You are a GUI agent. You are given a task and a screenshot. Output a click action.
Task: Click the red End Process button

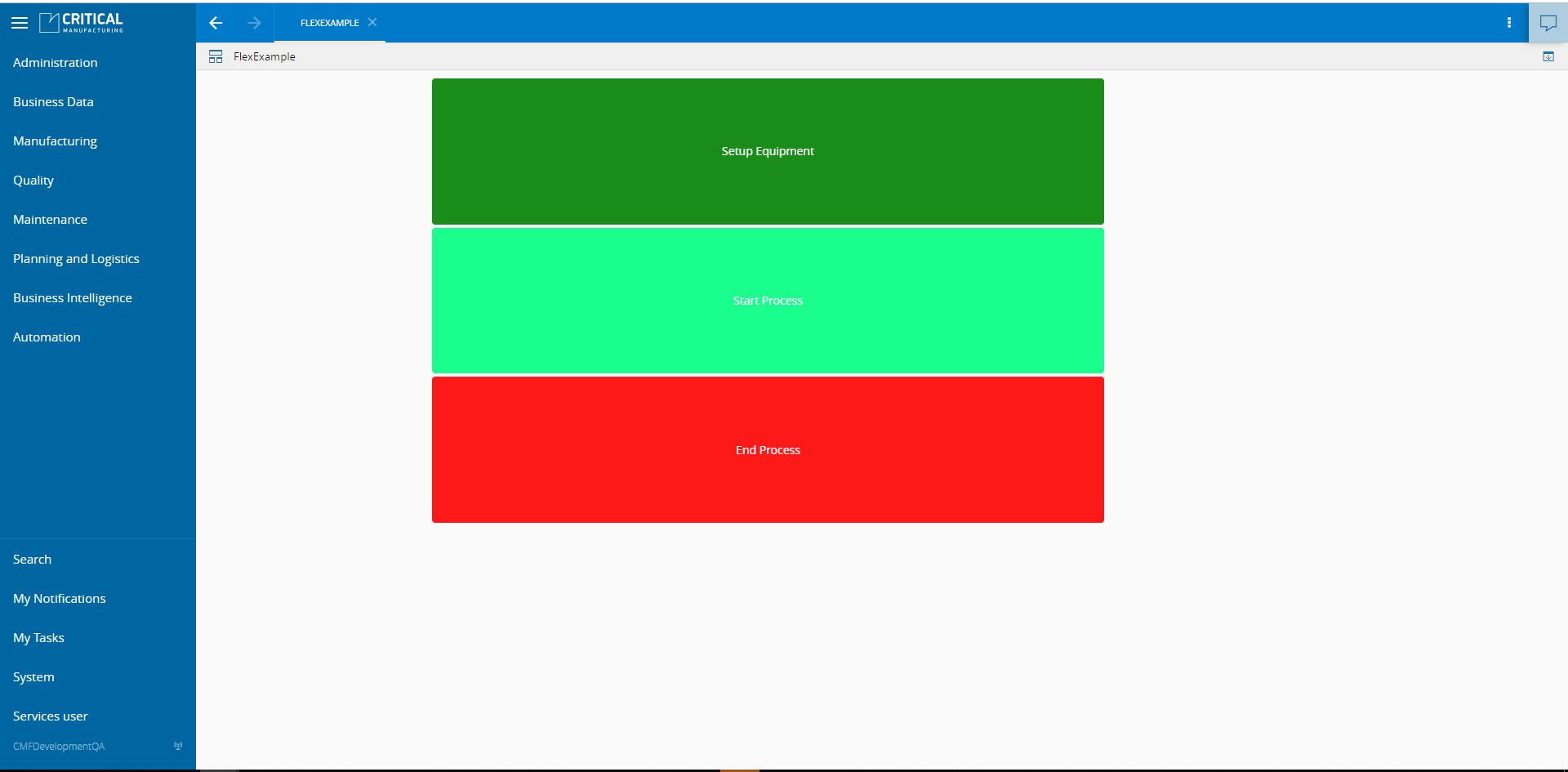click(768, 450)
